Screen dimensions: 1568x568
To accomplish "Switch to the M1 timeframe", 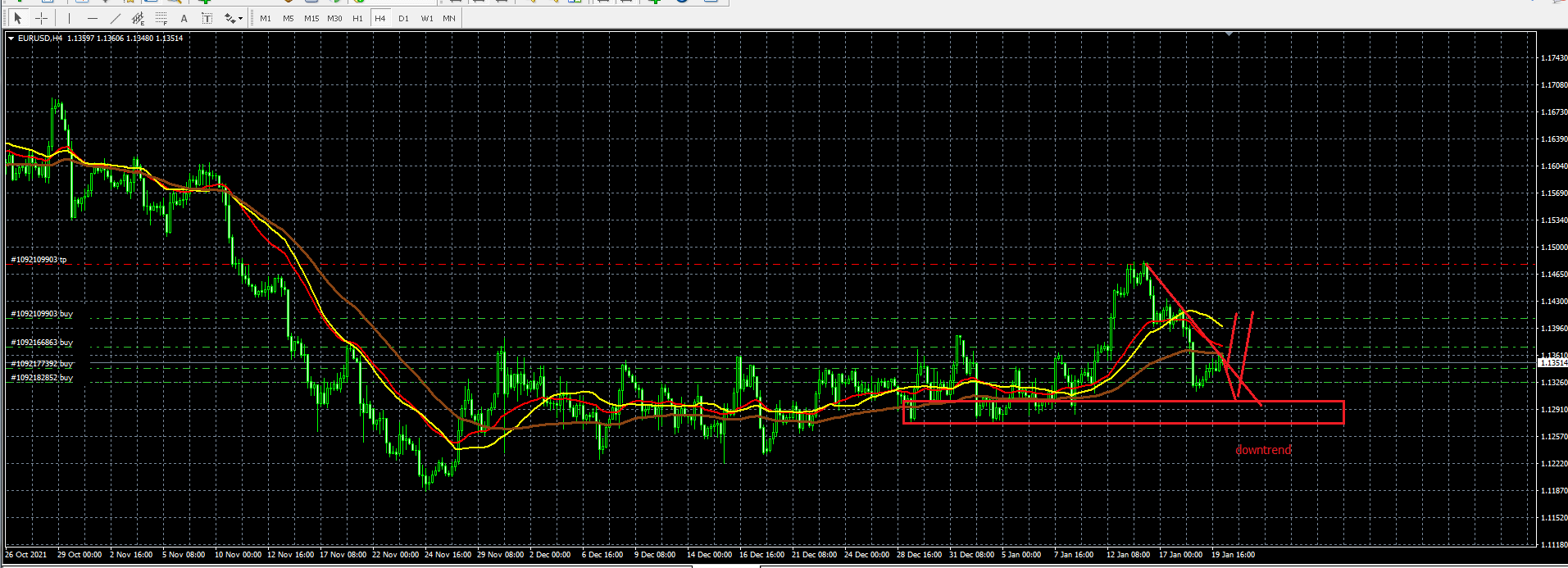I will pos(266,18).
